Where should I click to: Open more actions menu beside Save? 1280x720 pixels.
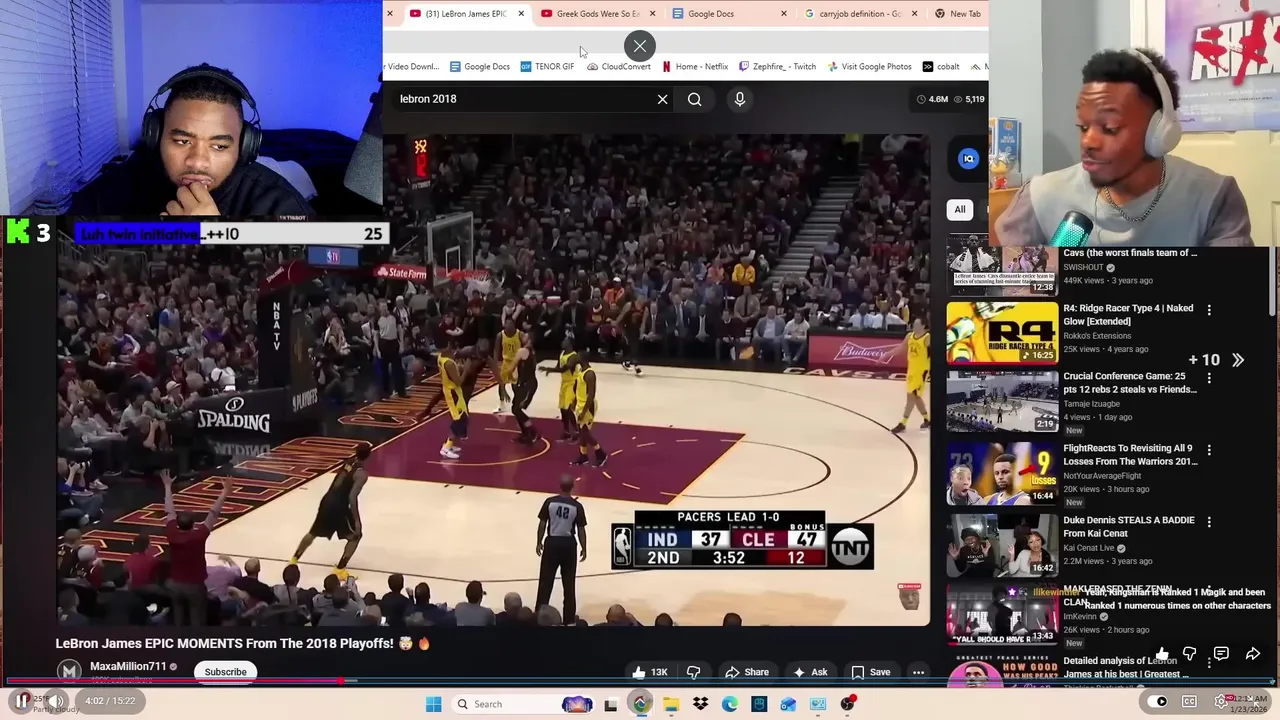point(918,672)
